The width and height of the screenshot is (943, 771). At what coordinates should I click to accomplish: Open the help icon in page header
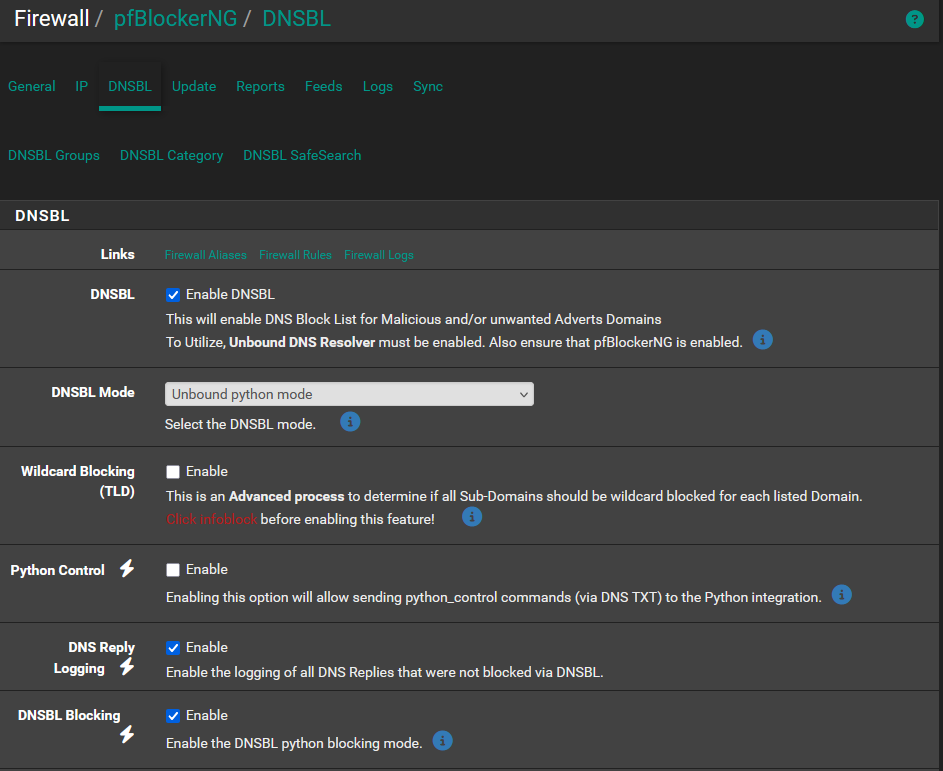pos(914,19)
